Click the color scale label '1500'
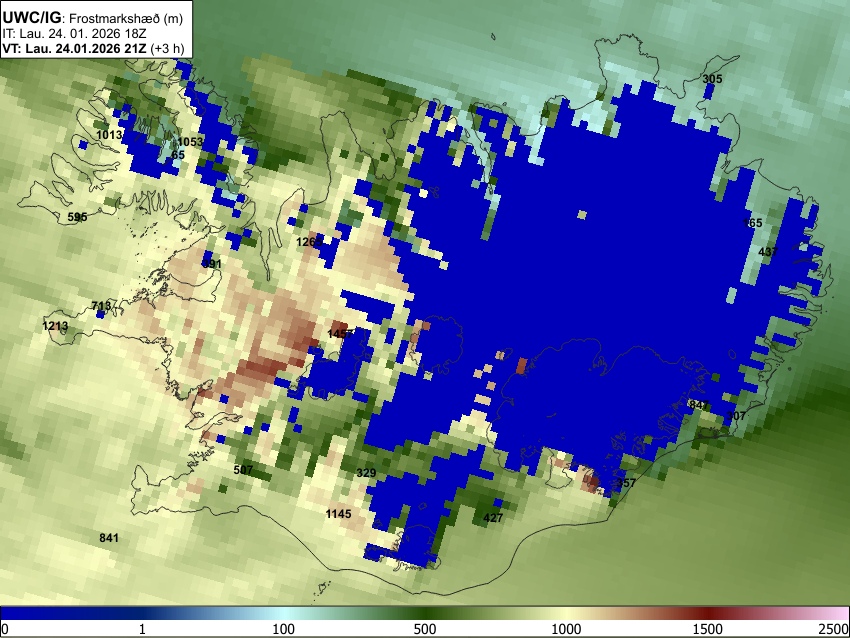This screenshot has height=638, width=850. pos(708,629)
